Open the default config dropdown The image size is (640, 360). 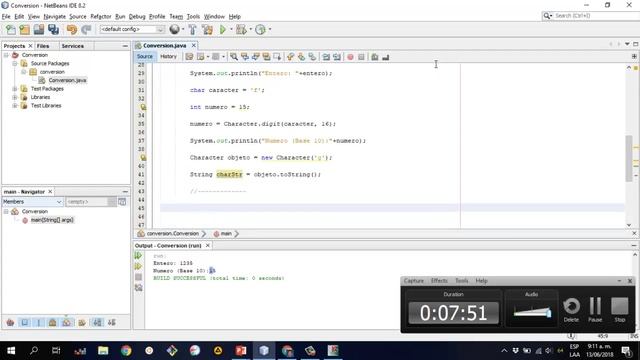pos(132,29)
